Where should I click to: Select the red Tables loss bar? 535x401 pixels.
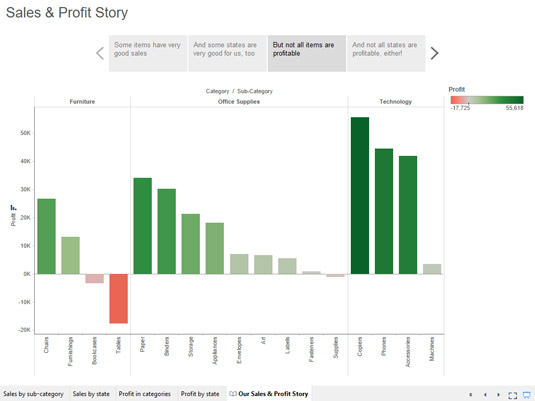click(119, 299)
